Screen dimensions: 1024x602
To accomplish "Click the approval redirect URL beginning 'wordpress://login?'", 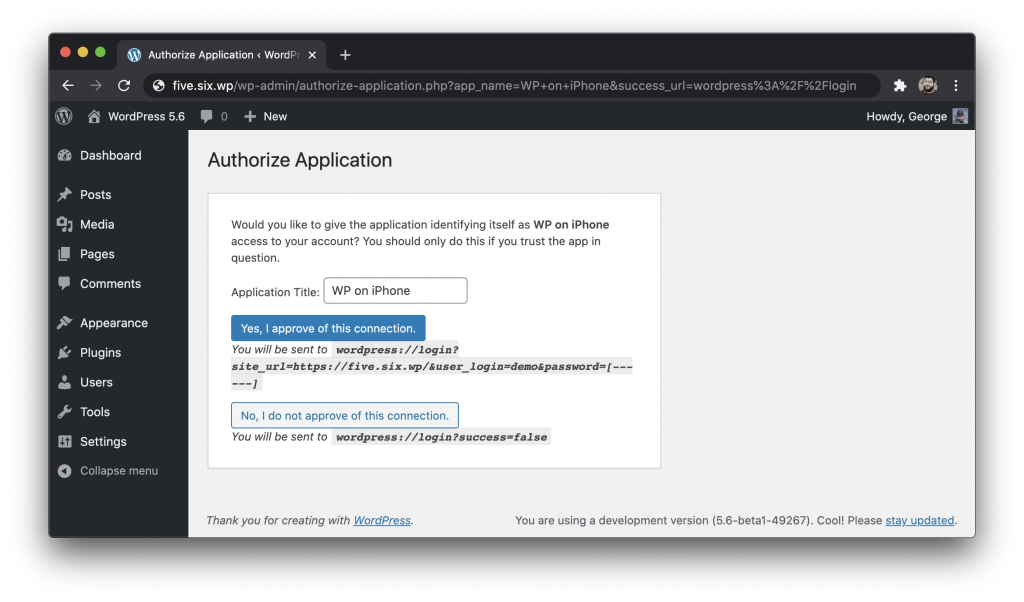I will [432, 366].
